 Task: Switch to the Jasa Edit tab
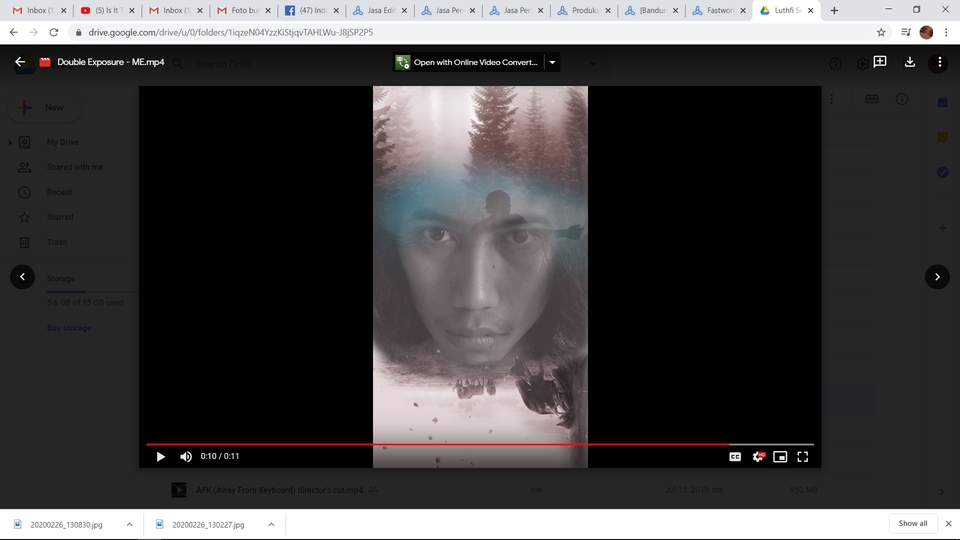tap(380, 10)
